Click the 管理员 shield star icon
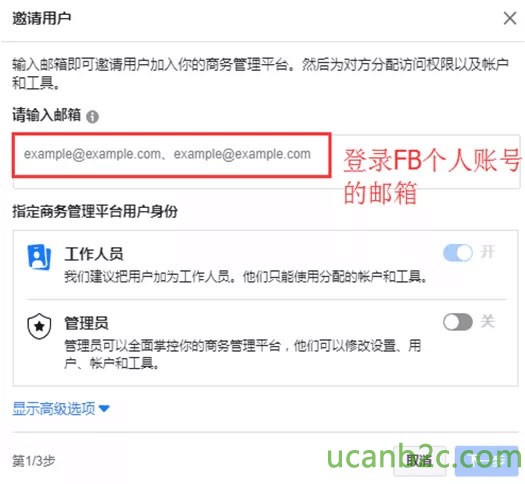The width and height of the screenshot is (525, 484). [39, 326]
